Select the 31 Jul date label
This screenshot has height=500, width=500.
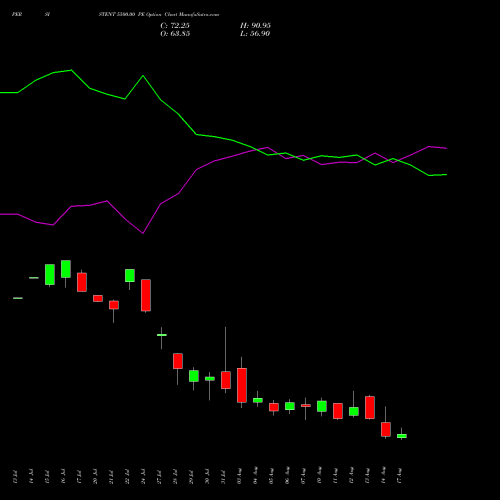point(223,477)
